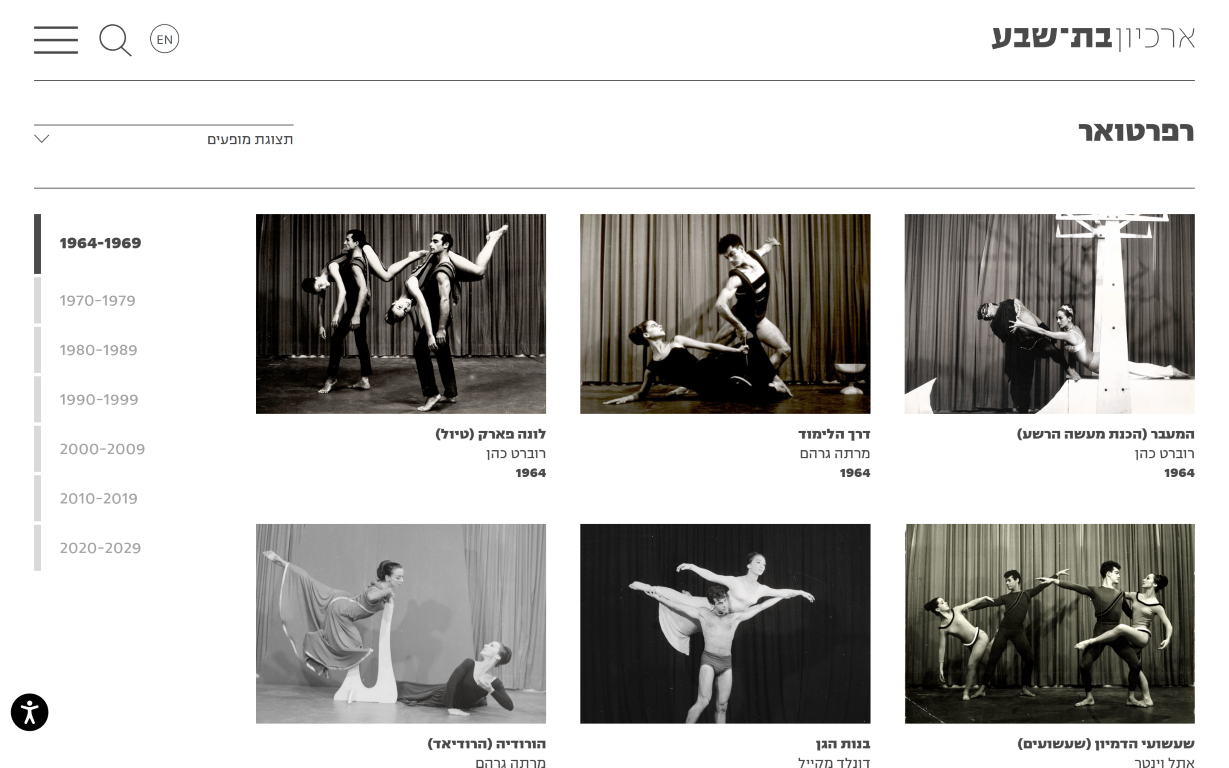Switch the site language to English via EN icon
This screenshot has height=768, width=1229.
[x=164, y=39]
